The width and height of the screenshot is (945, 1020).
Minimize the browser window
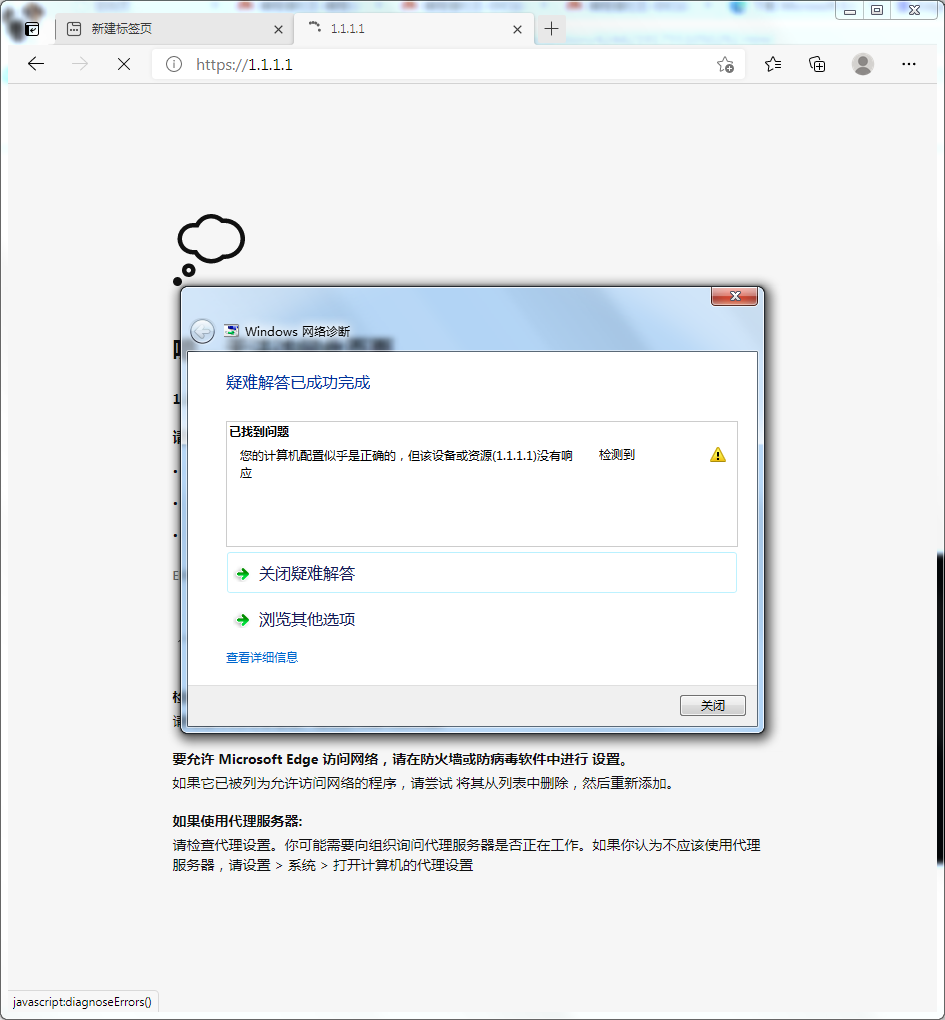click(849, 10)
